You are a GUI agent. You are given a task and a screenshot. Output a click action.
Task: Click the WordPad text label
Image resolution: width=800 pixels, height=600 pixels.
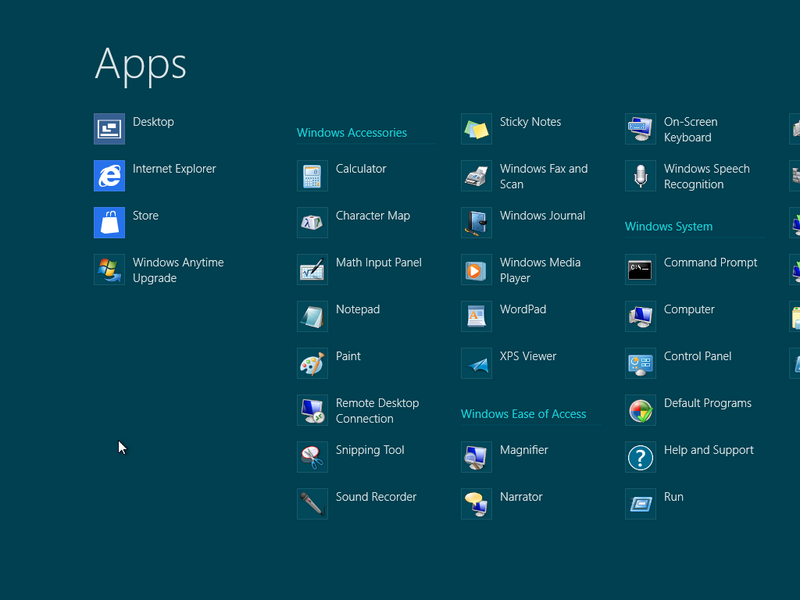coord(523,310)
